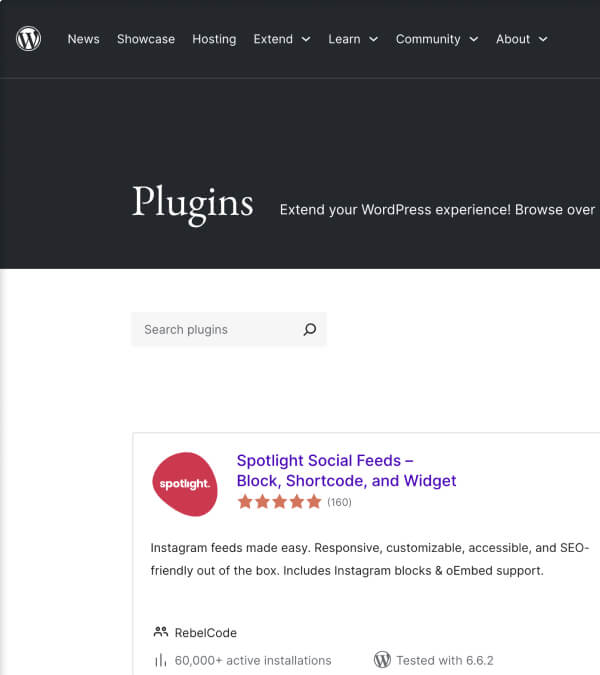
Task: Click the RebelCode author name
Action: pos(206,633)
